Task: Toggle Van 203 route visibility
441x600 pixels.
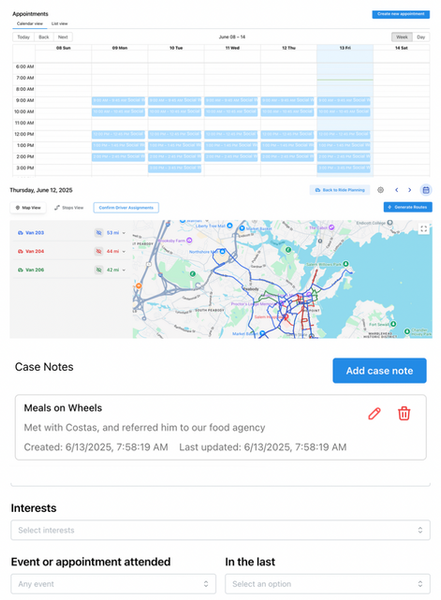Action: tap(99, 233)
